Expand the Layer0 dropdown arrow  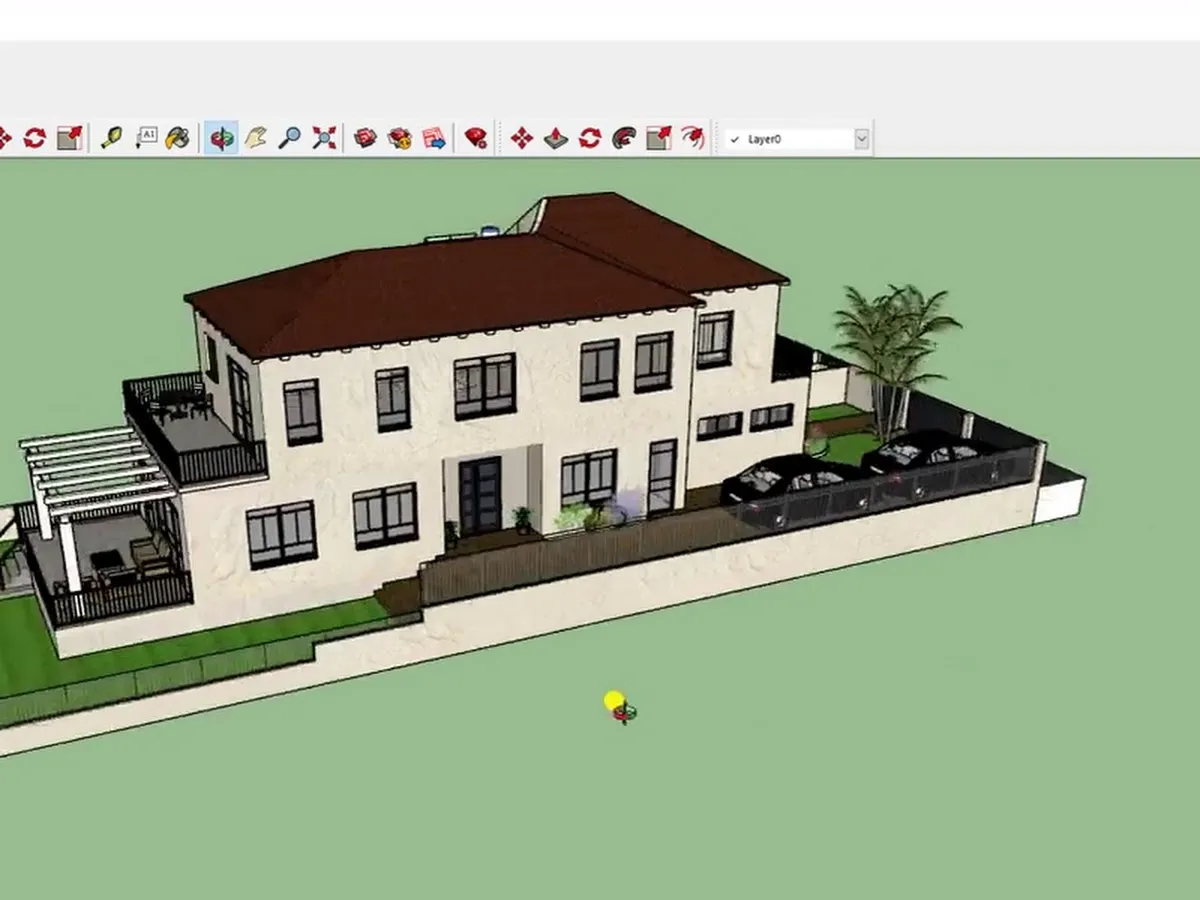tap(861, 139)
